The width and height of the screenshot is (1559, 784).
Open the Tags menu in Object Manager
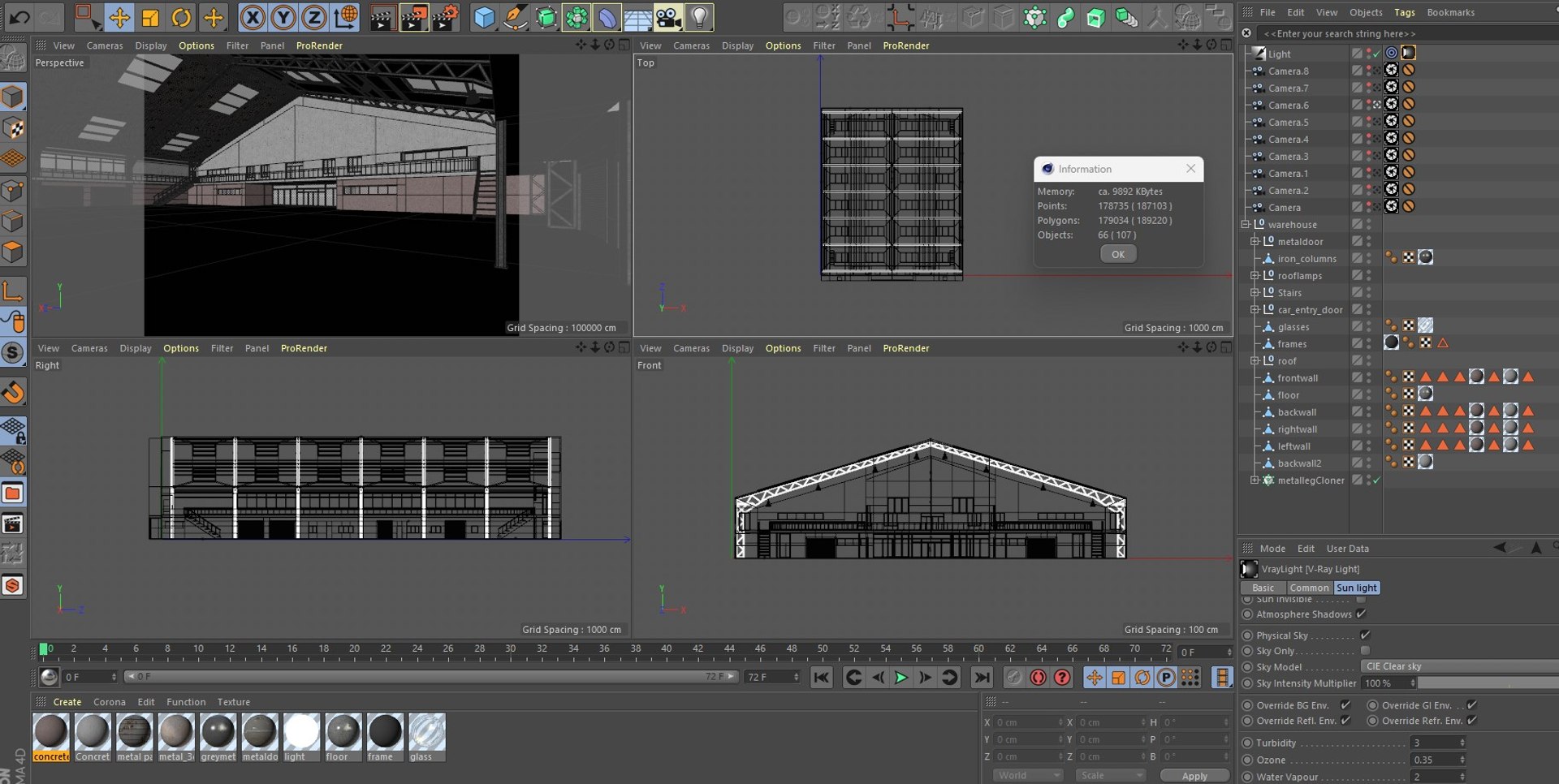(x=1404, y=12)
